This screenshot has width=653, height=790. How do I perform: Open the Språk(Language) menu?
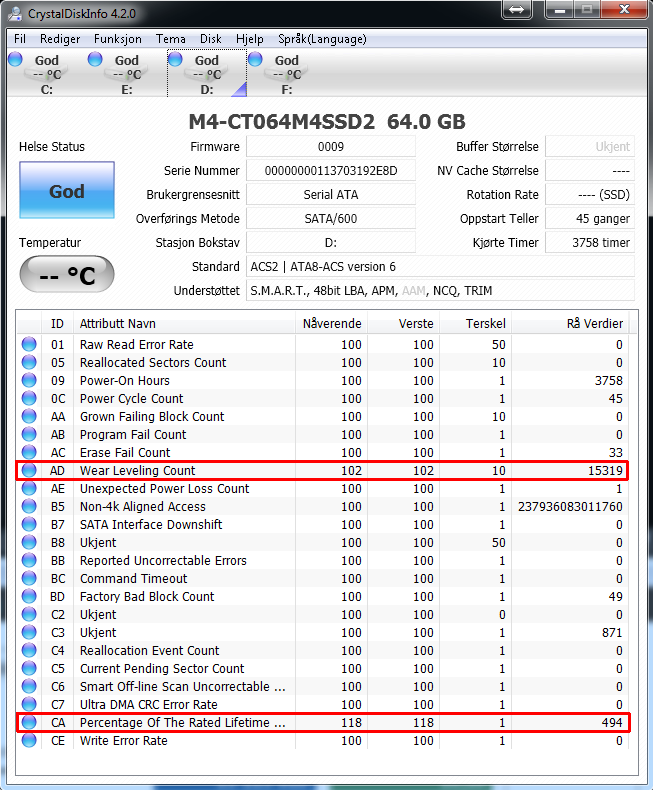click(322, 39)
